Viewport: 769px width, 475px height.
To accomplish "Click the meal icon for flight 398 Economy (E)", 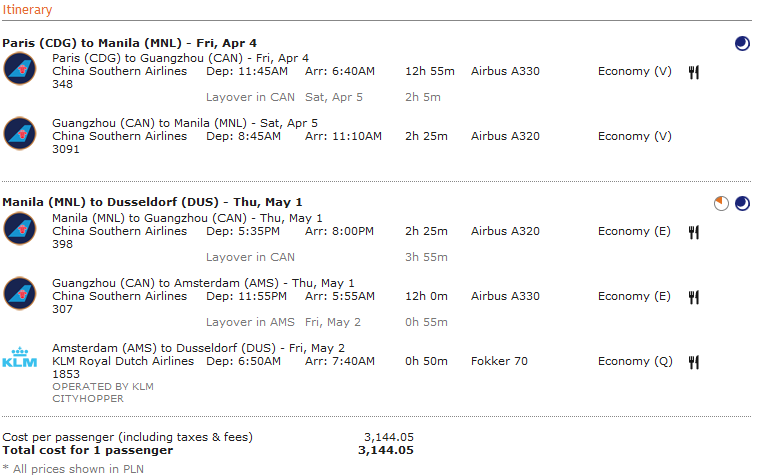I will point(693,232).
